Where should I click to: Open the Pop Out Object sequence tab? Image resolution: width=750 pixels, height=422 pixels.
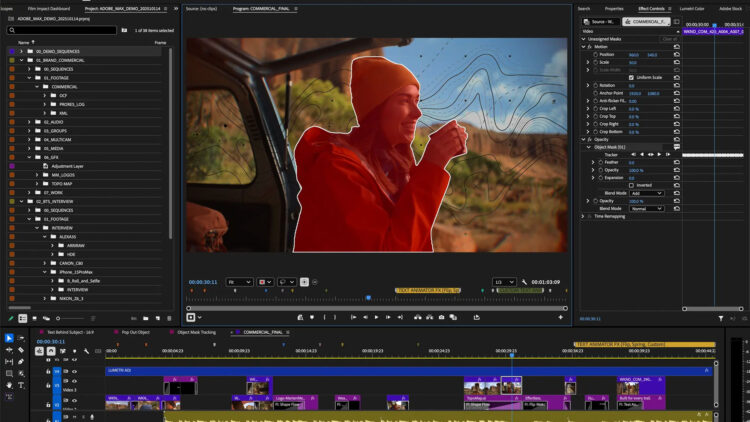tap(135, 332)
